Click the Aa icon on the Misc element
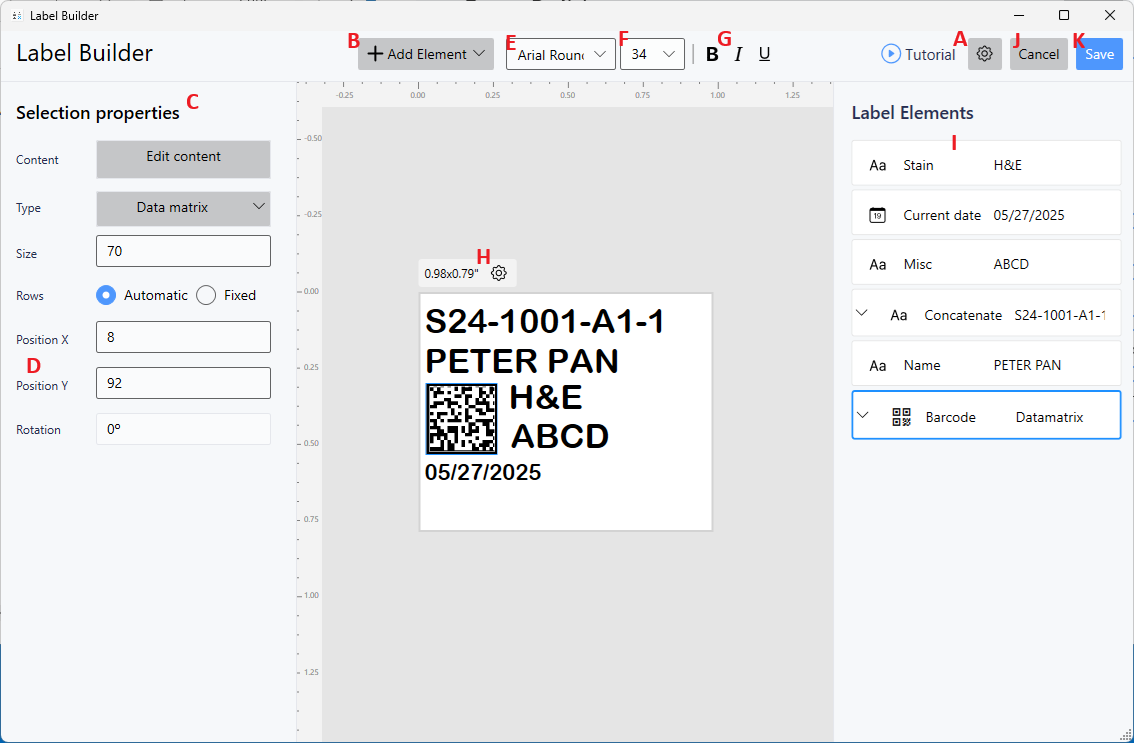 click(877, 264)
